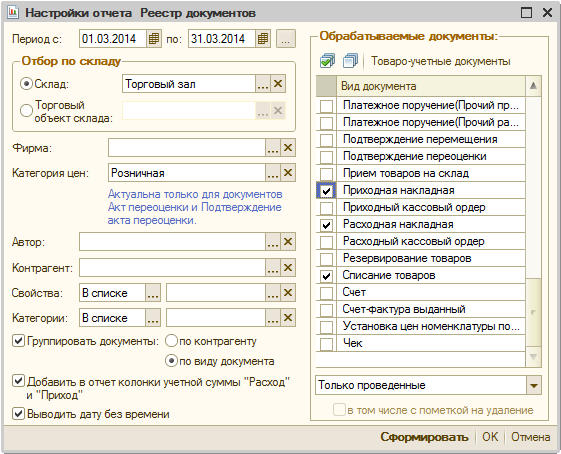Click the Сформировать button
The height and width of the screenshot is (454, 561).
[424, 437]
